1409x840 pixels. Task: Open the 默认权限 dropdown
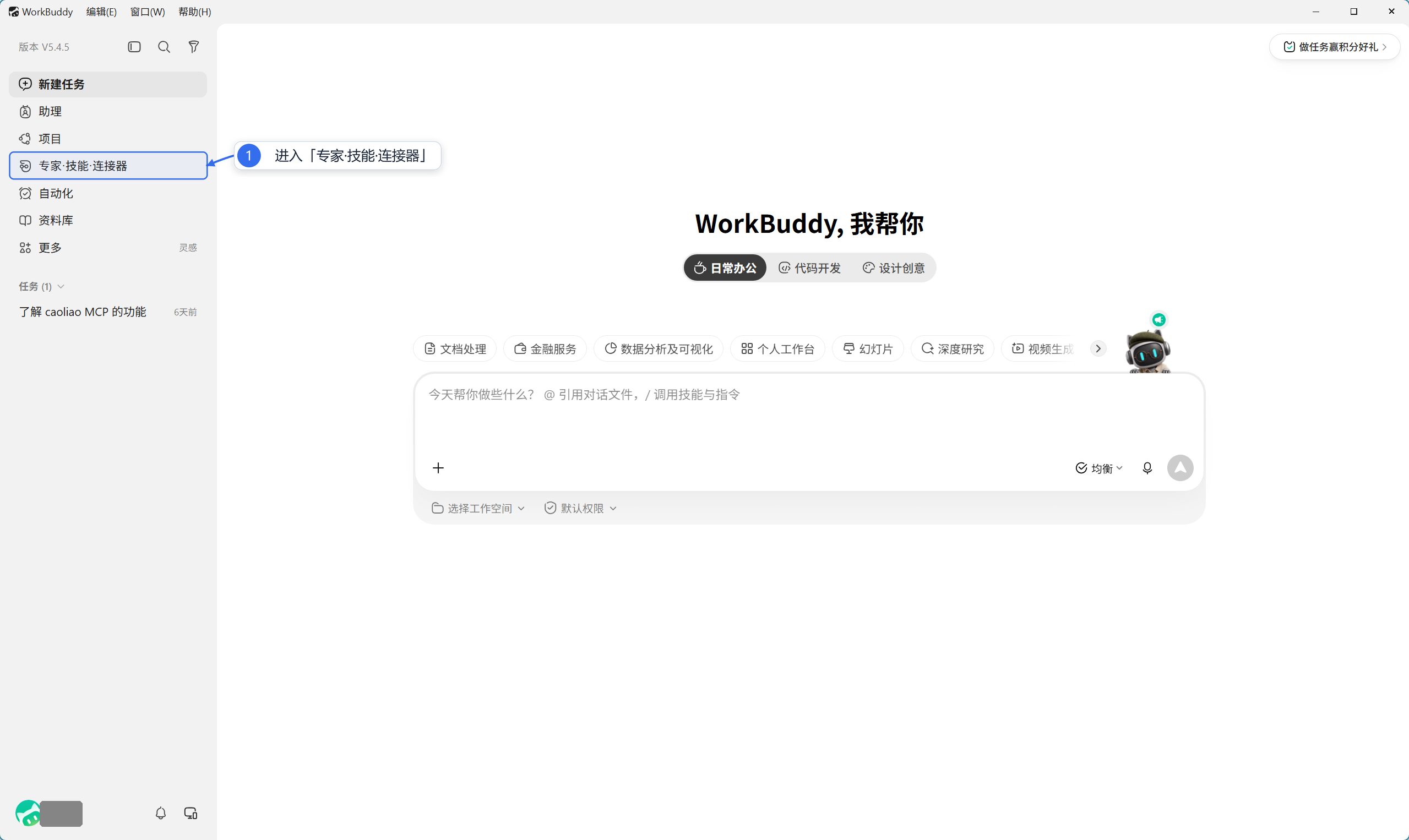pyautogui.click(x=581, y=508)
